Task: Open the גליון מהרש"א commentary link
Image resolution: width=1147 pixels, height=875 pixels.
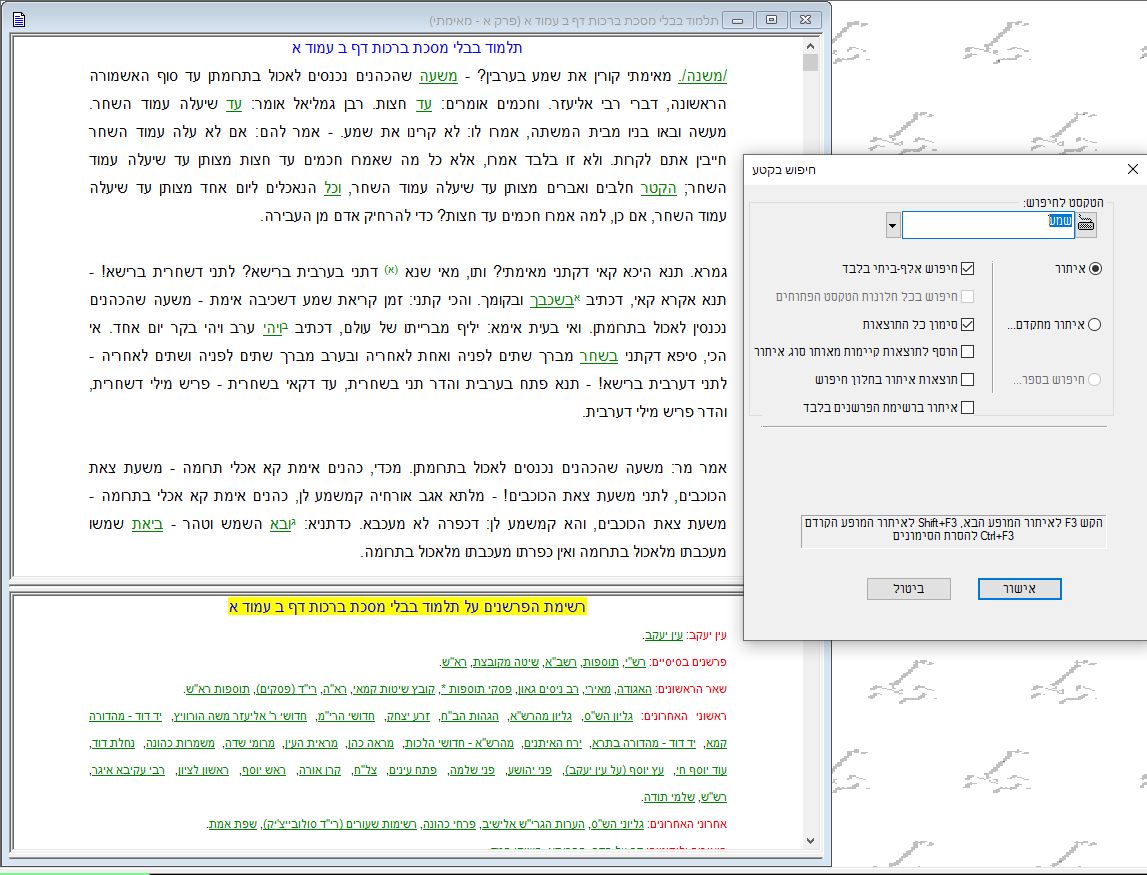Action: click(540, 716)
